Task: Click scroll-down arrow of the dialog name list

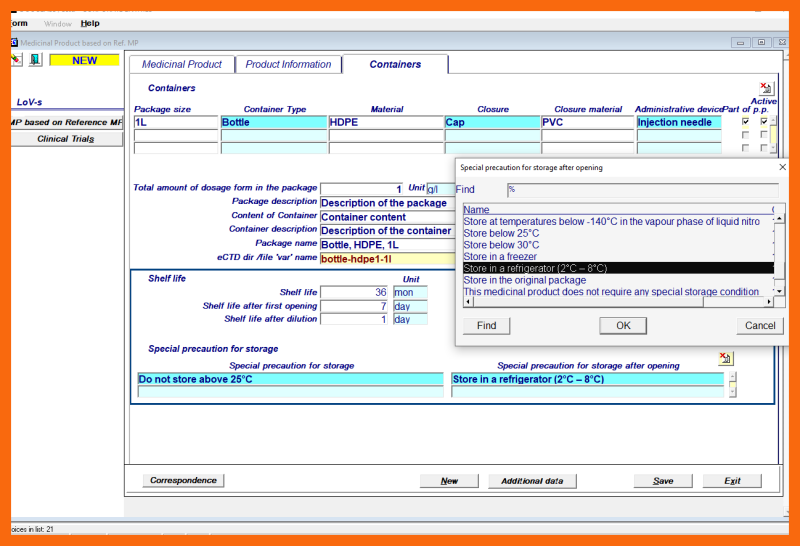Action: pyautogui.click(x=779, y=291)
